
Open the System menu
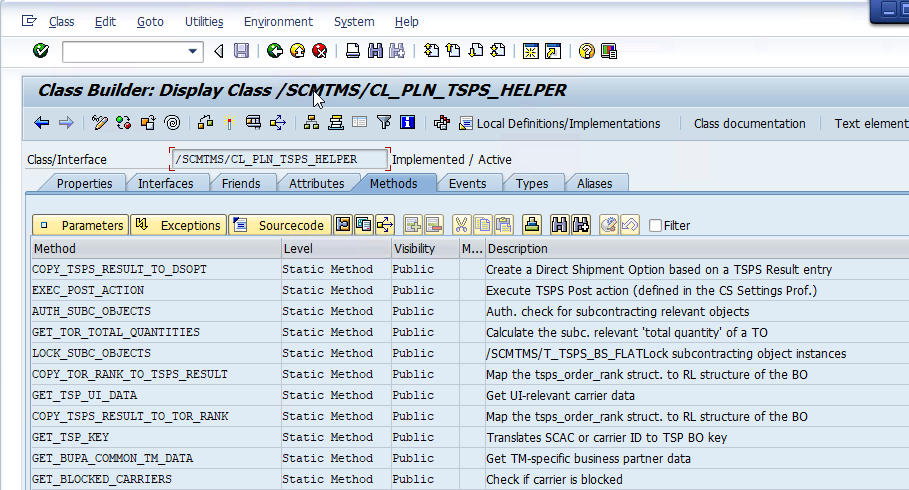pos(354,22)
